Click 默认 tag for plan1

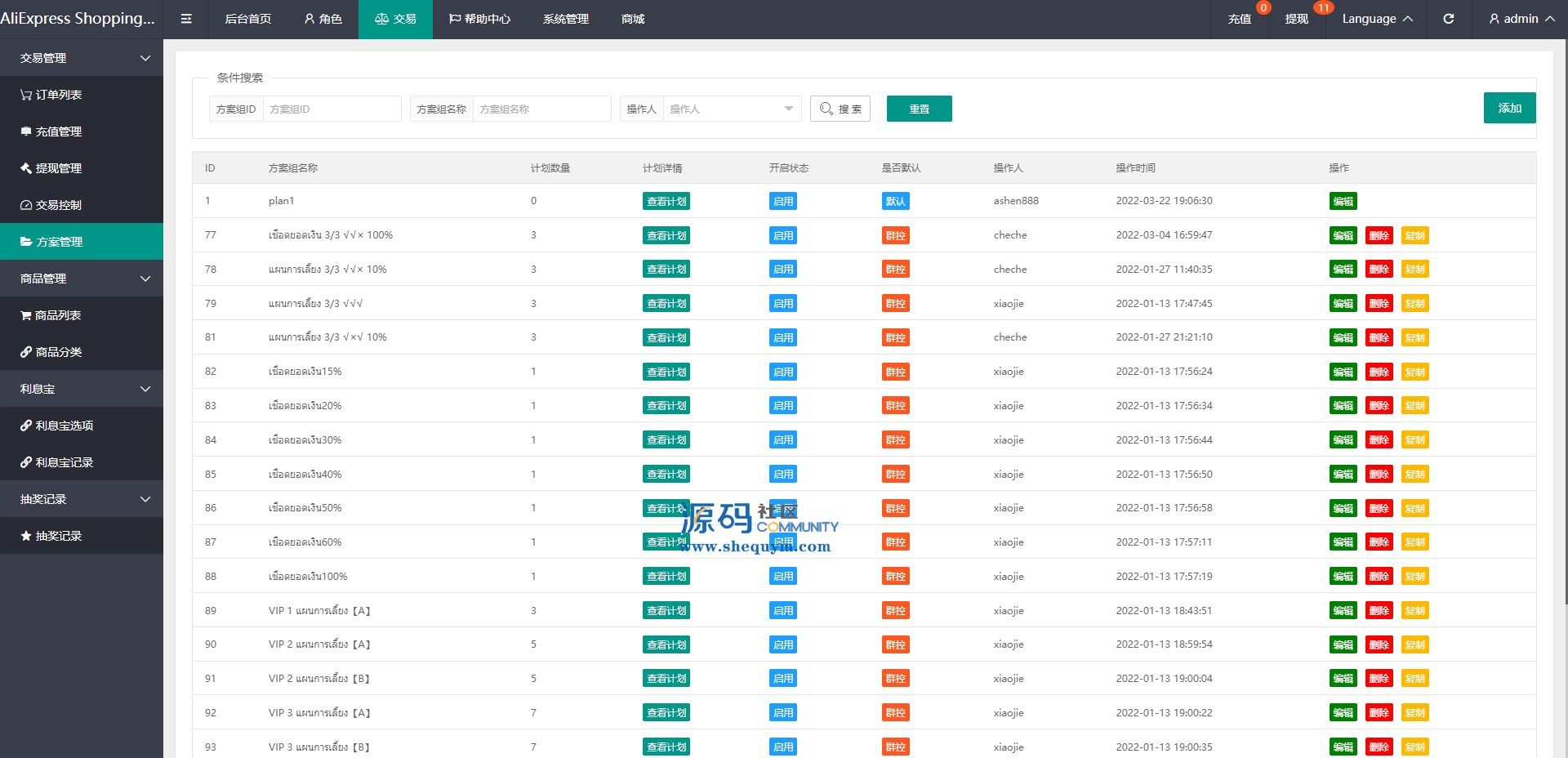pos(896,201)
